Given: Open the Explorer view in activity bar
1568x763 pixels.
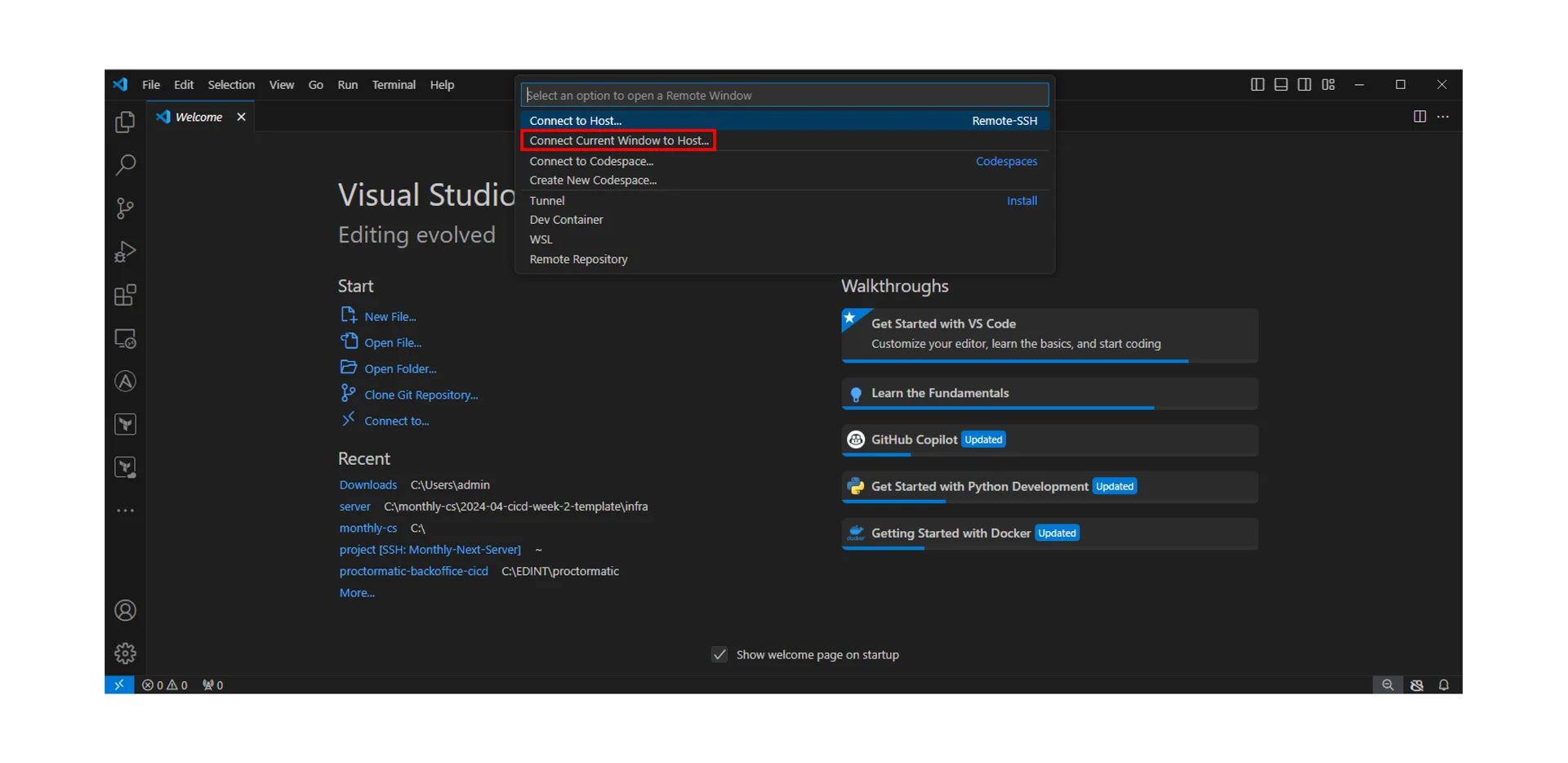Looking at the screenshot, I should (x=125, y=123).
